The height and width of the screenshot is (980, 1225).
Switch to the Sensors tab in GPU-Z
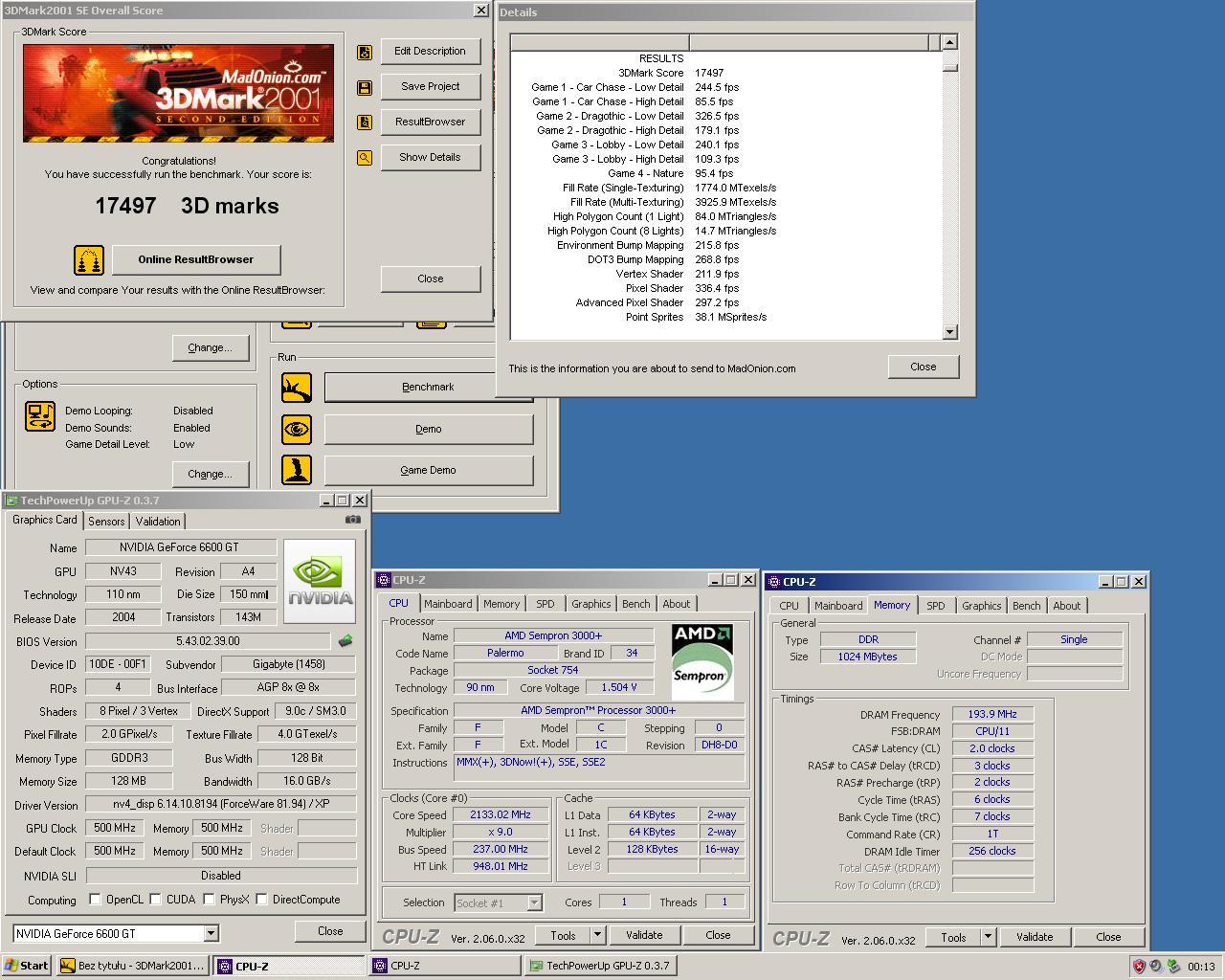[x=105, y=521]
